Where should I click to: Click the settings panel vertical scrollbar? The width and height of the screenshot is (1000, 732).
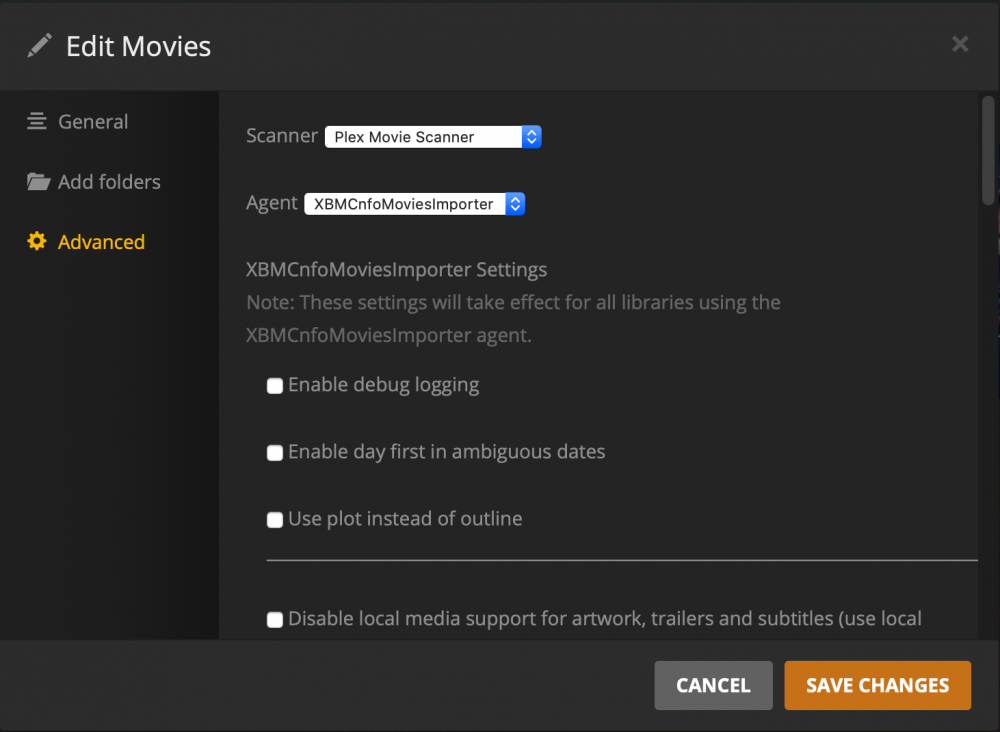coord(988,150)
